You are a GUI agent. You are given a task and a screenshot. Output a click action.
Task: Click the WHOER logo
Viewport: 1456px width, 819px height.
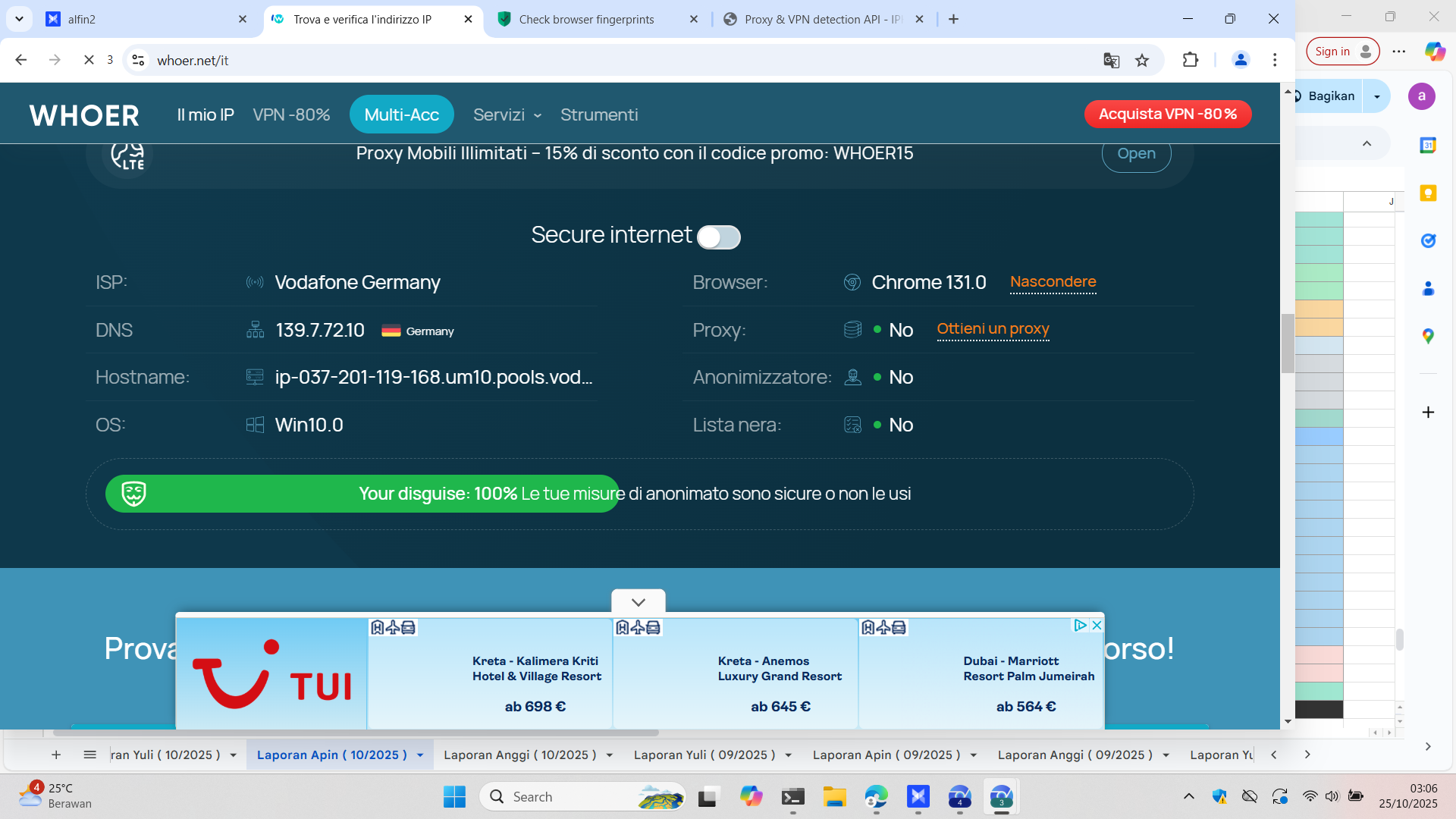click(84, 115)
